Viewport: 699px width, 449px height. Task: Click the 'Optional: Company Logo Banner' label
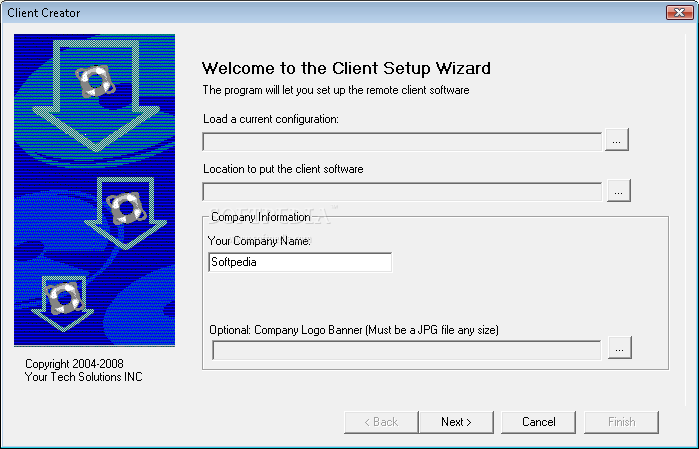(354, 330)
